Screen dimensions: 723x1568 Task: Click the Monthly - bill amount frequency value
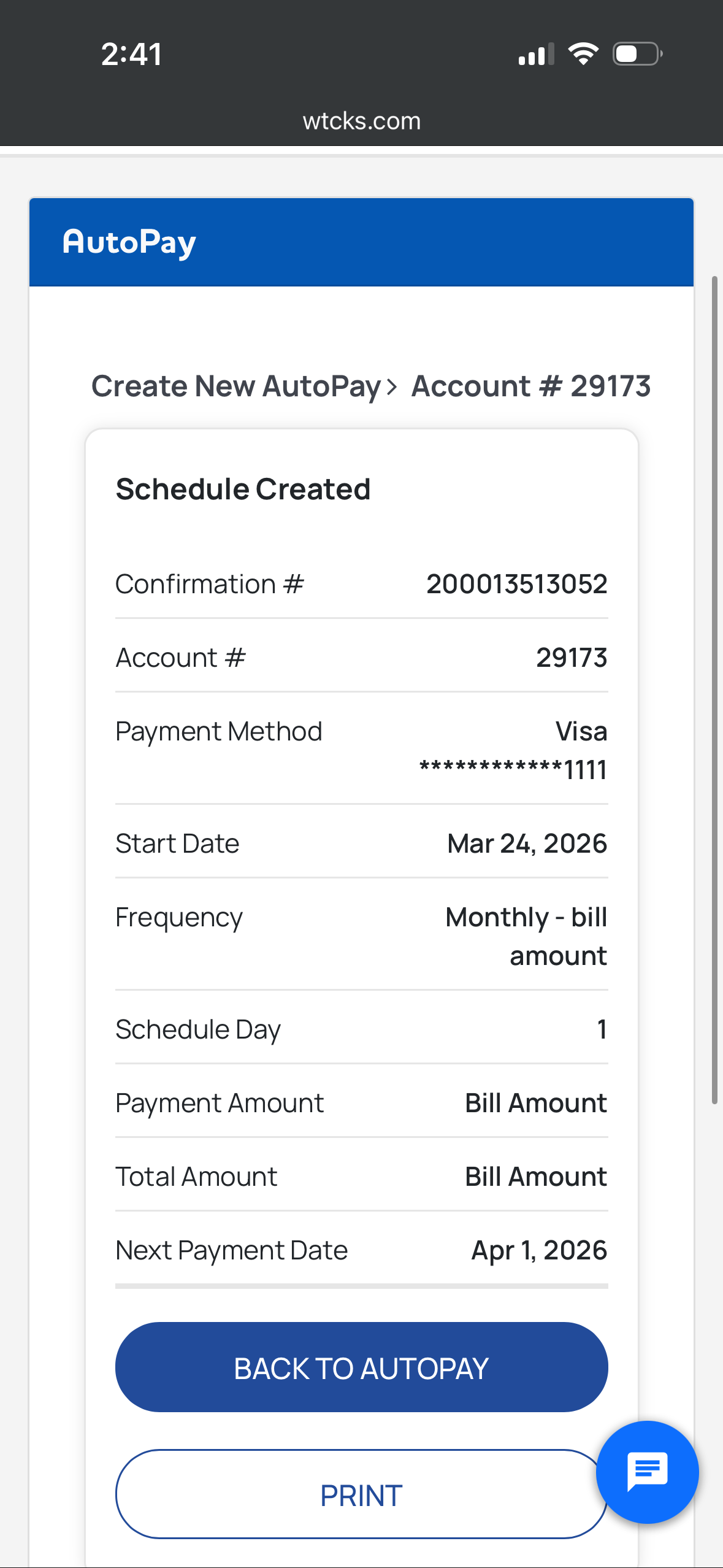526,936
